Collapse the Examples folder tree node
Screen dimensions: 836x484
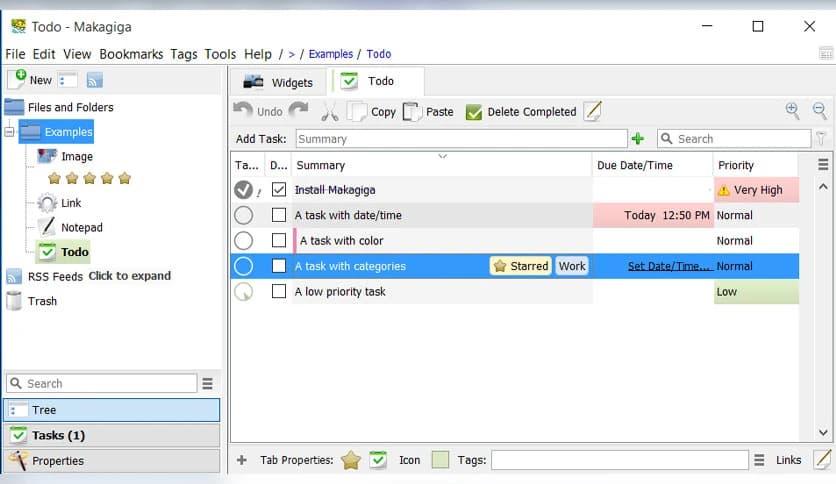pos(9,131)
